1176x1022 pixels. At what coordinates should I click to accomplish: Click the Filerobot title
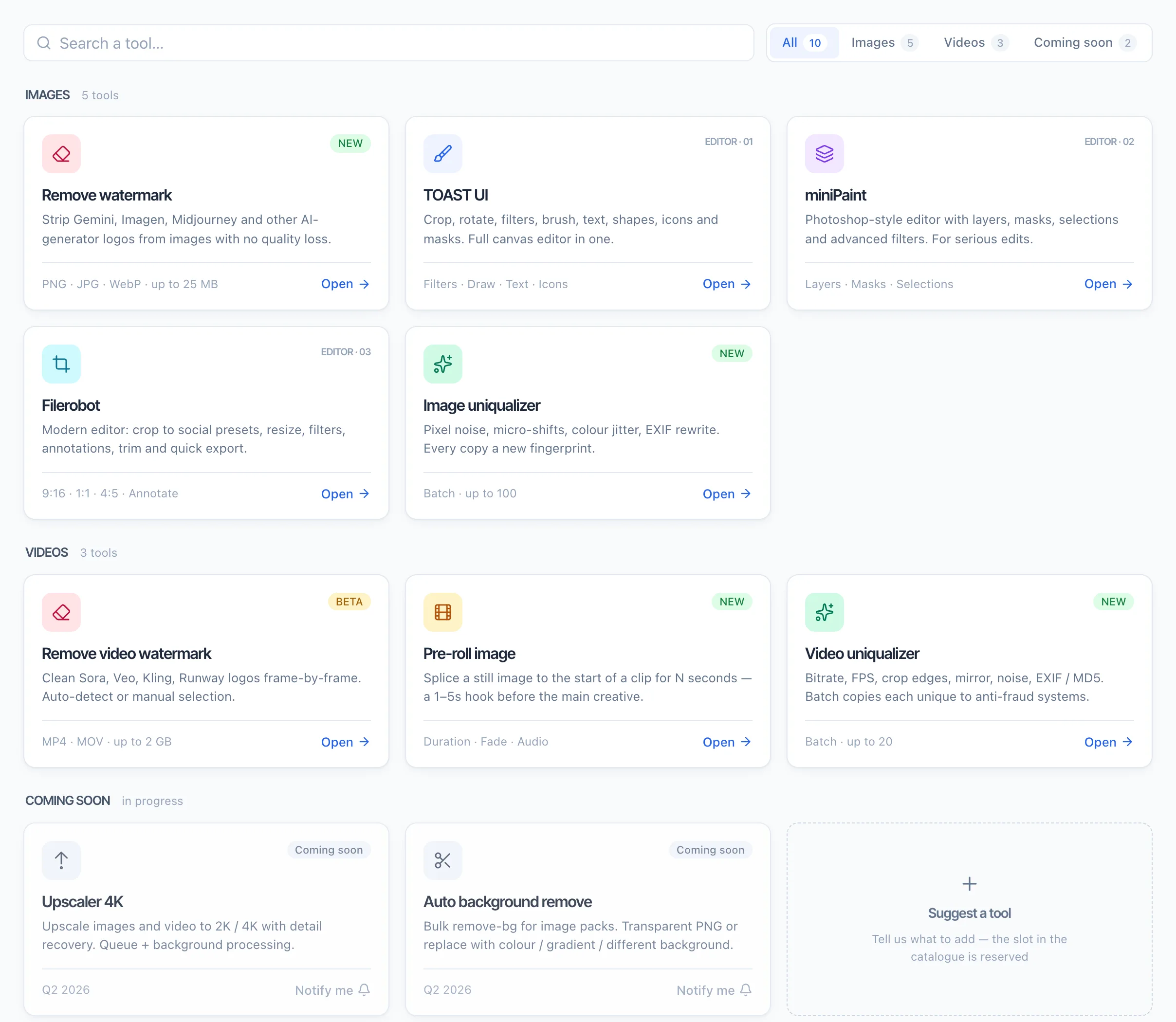coord(71,405)
